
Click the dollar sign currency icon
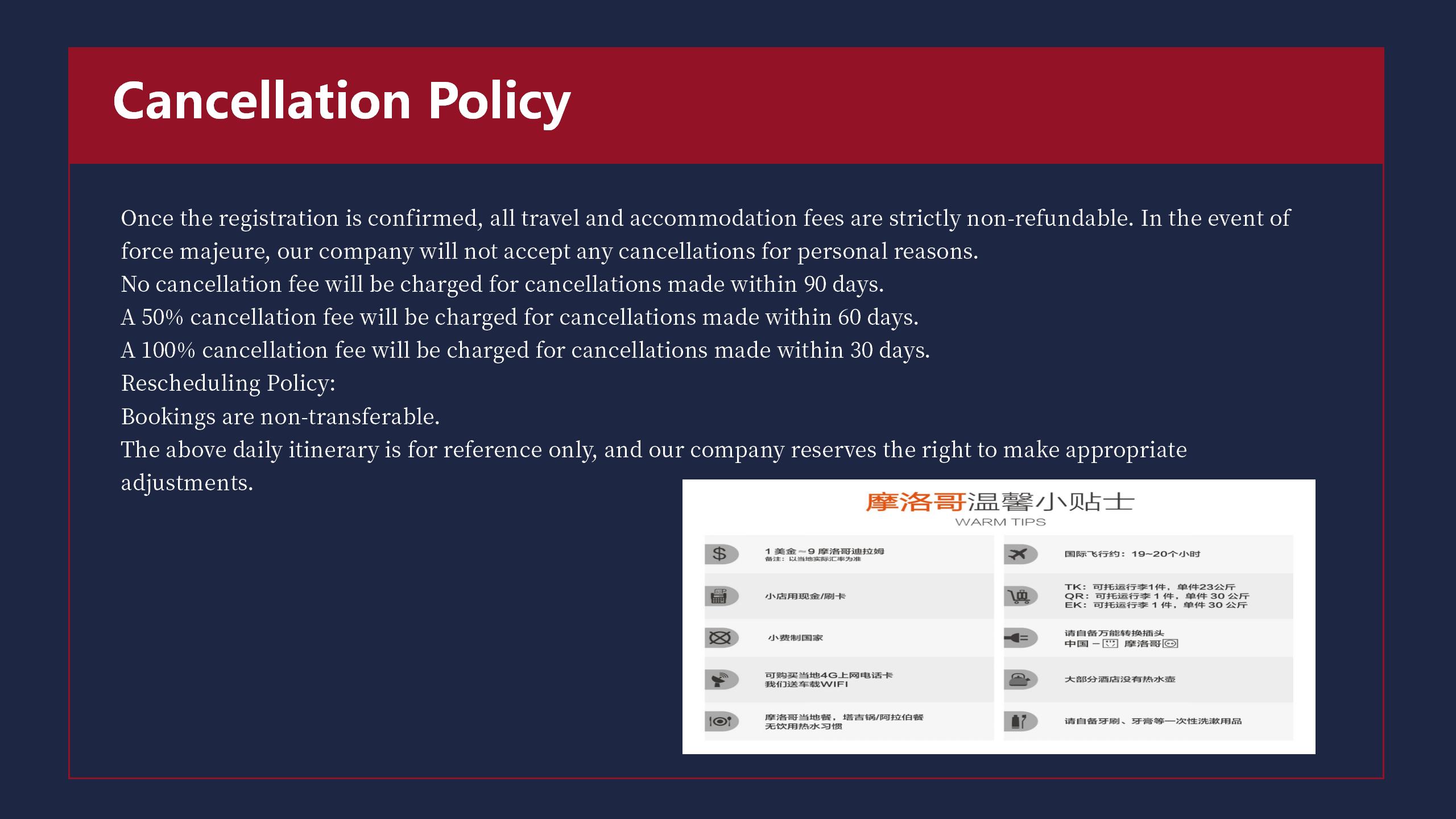pos(719,554)
